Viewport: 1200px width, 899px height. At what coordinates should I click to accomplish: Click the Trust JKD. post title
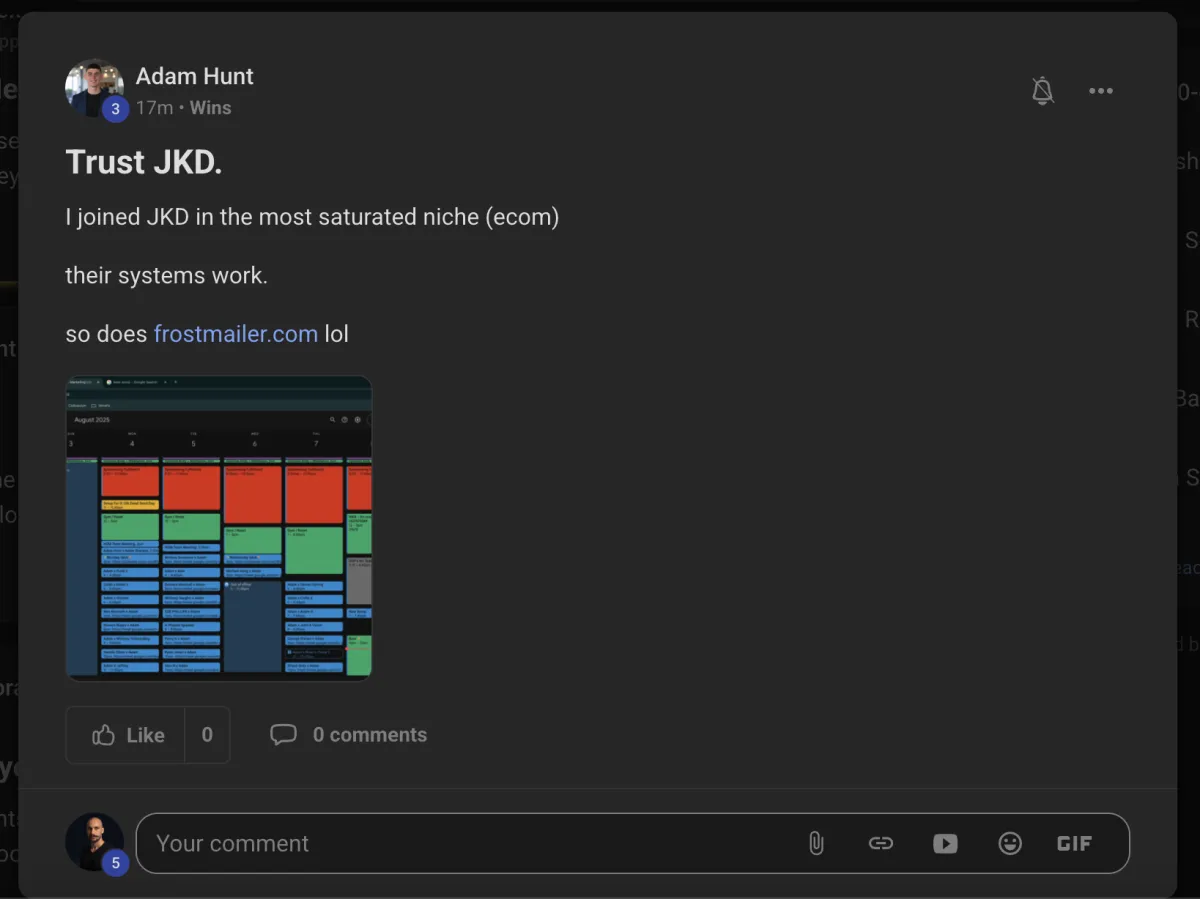coord(144,162)
